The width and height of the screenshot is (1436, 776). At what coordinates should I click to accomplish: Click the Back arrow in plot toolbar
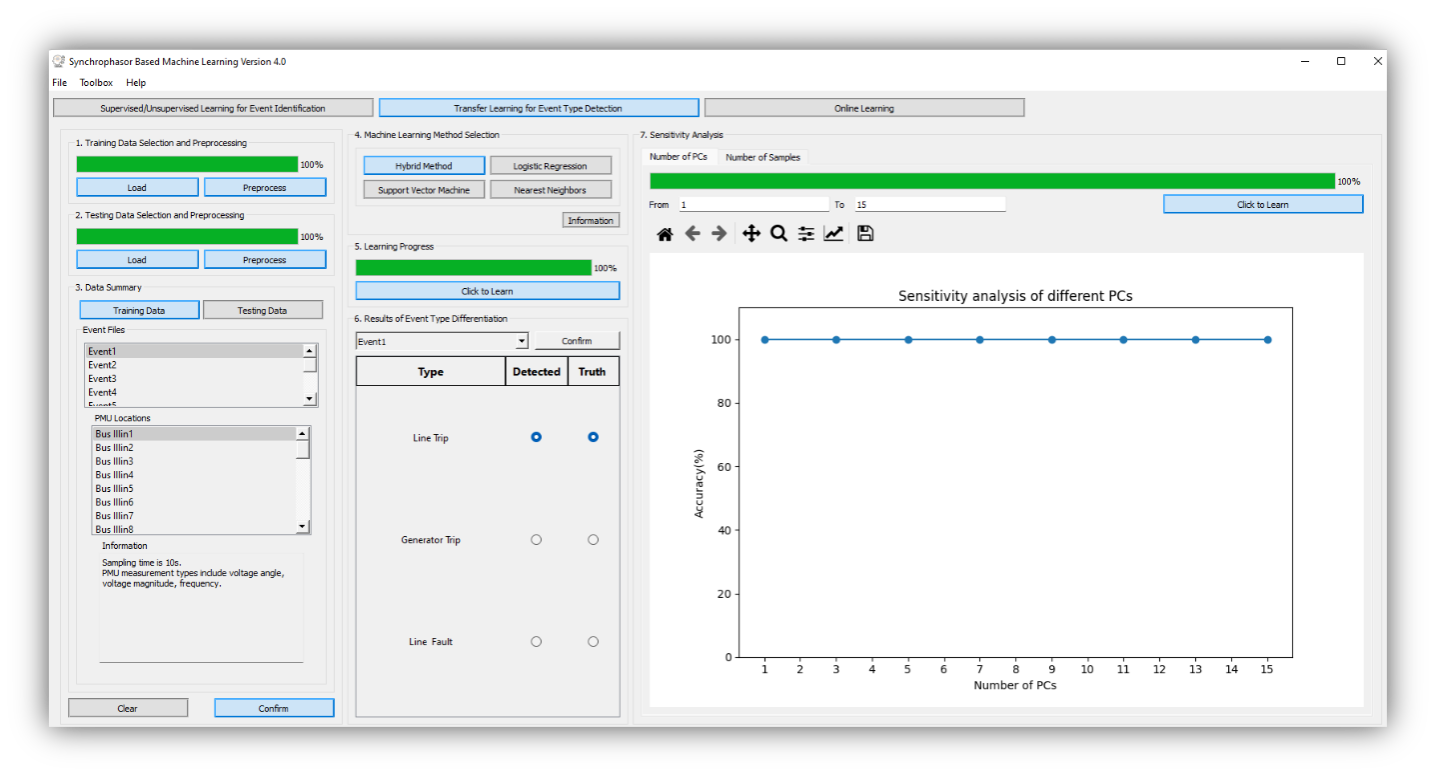click(x=692, y=234)
